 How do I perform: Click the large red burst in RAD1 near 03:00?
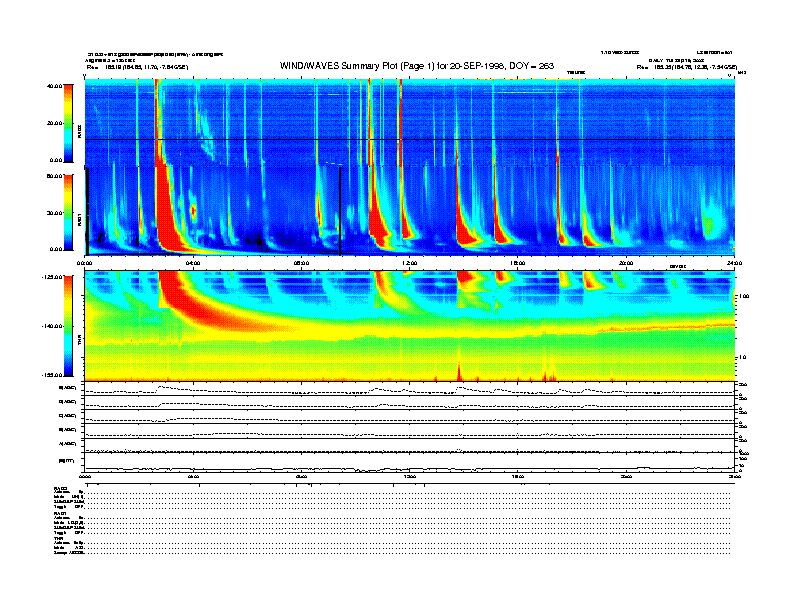coord(168,212)
